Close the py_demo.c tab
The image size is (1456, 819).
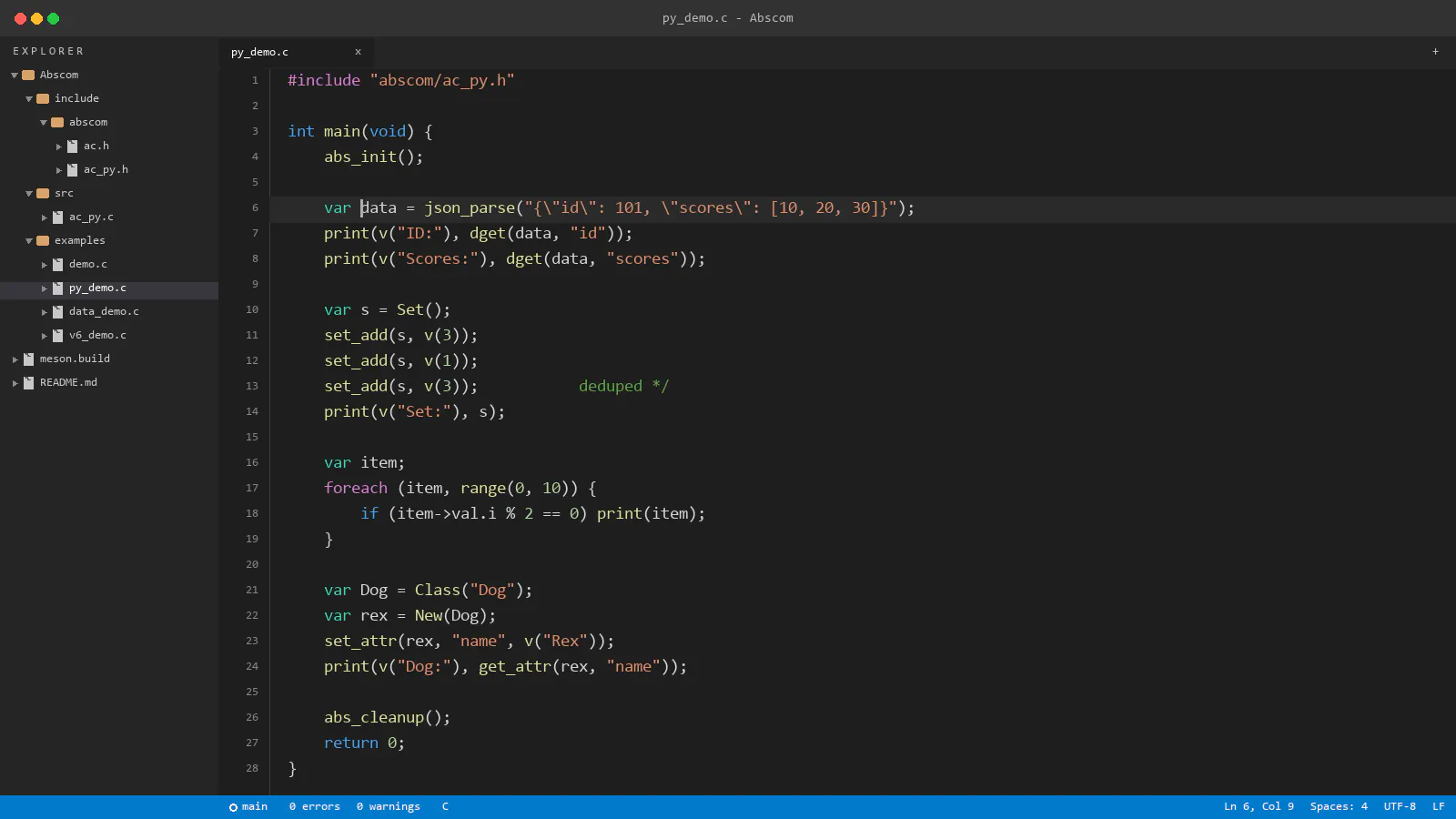358,52
